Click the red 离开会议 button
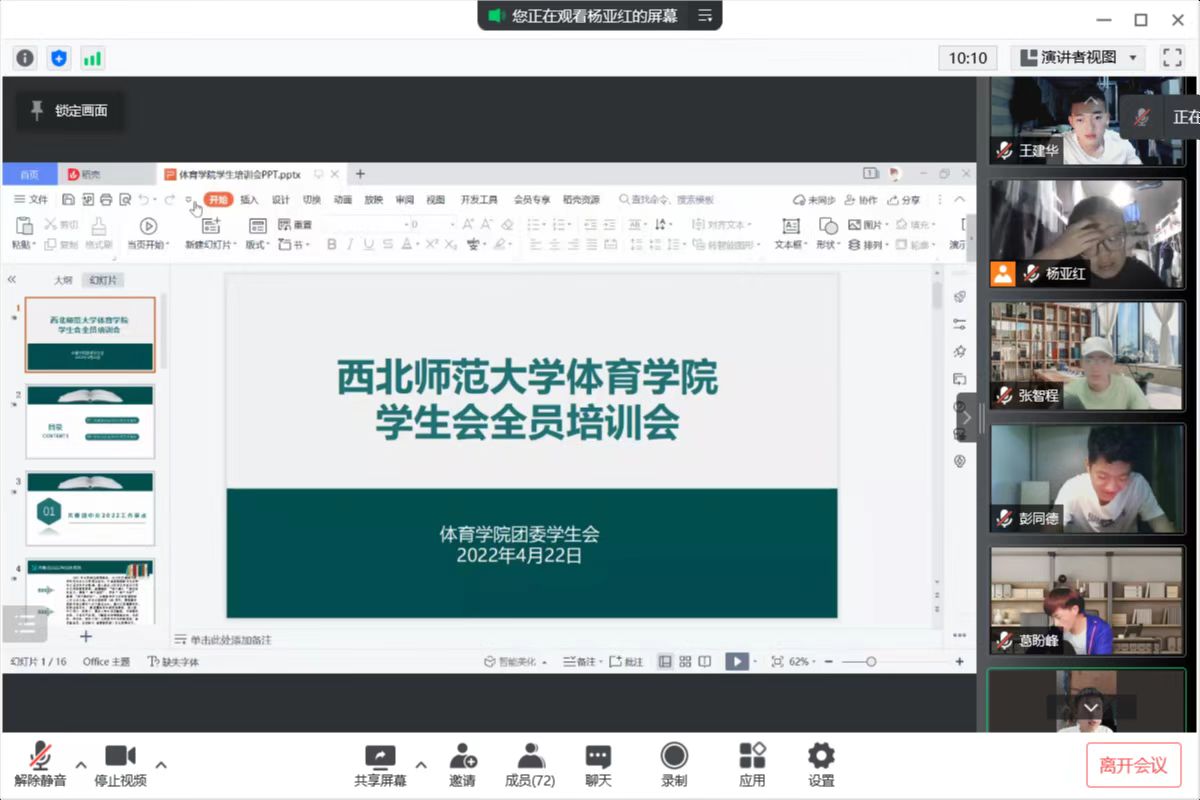1200x800 pixels. (x=1133, y=765)
